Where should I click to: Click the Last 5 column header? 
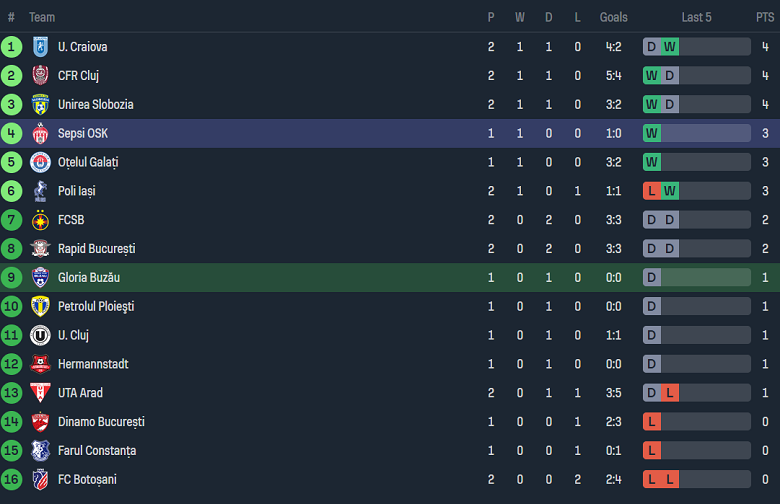point(696,17)
